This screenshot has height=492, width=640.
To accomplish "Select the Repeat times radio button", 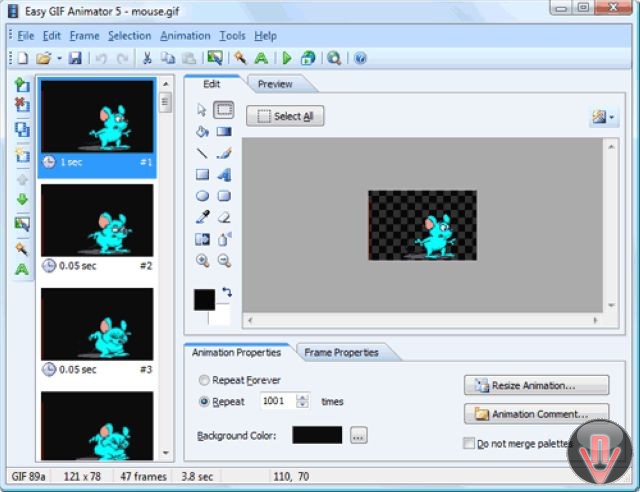I will click(204, 402).
